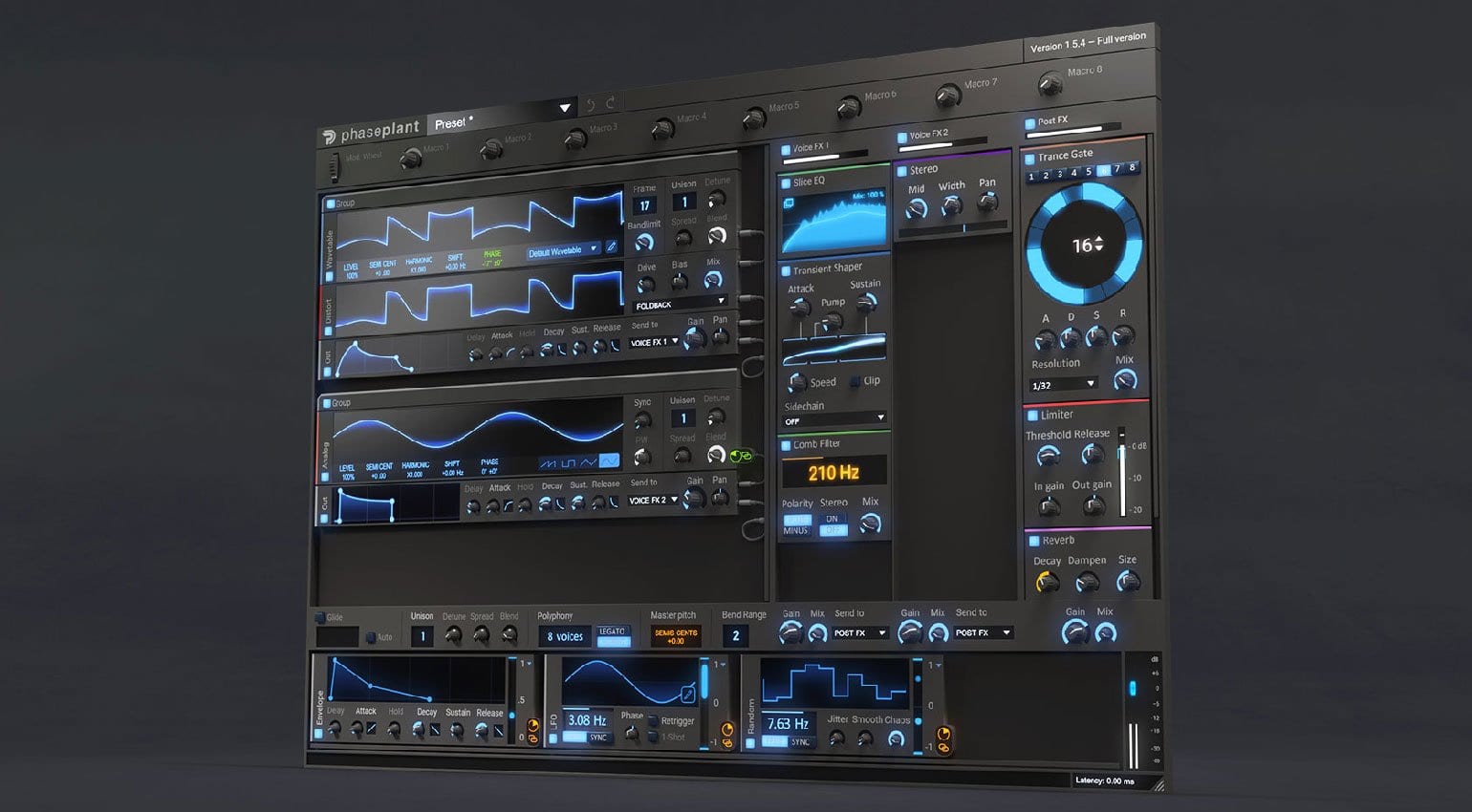Open the Preset menu
This screenshot has width=1472, height=812.
[x=450, y=122]
